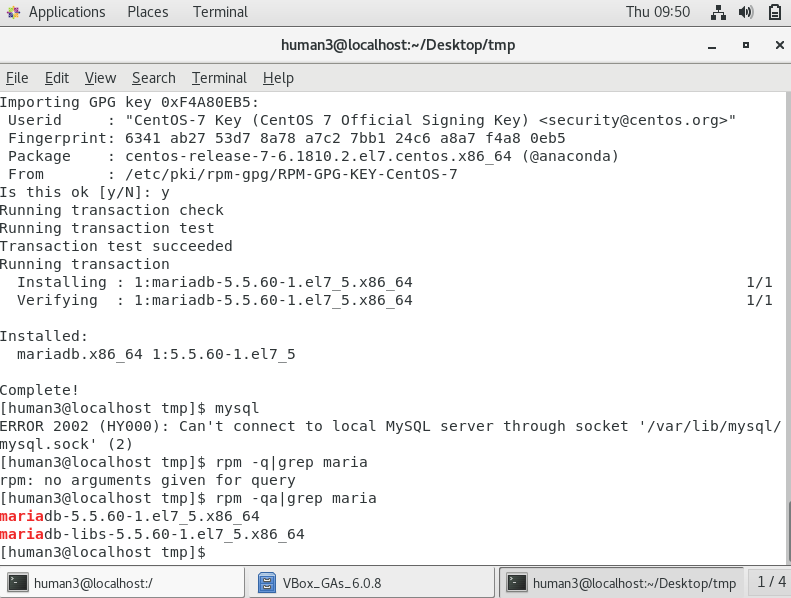Image resolution: width=791 pixels, height=598 pixels.
Task: Click the terminal scrollbar thumb
Action: pos(788,531)
